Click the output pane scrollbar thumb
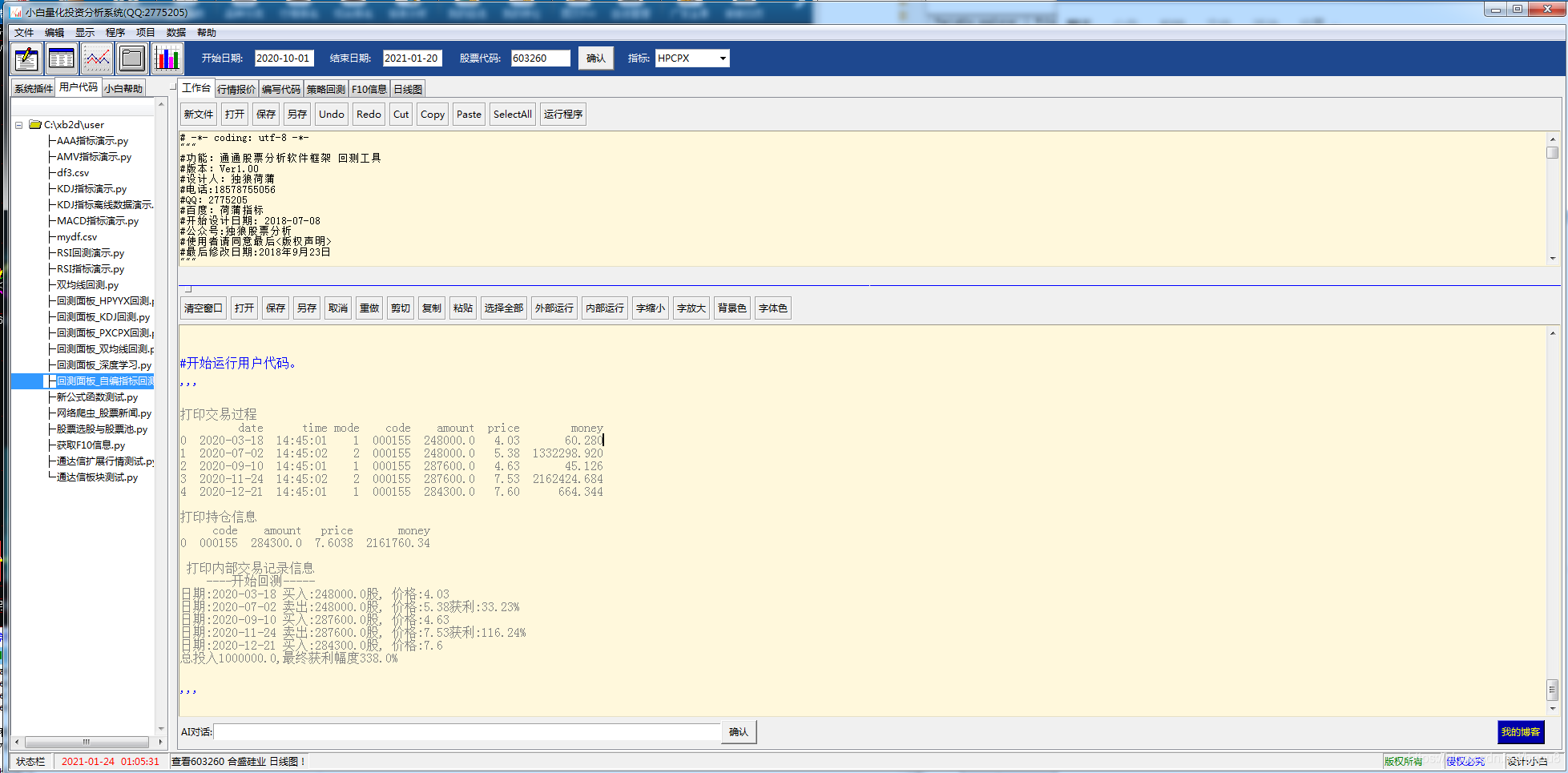Image resolution: width=1568 pixels, height=773 pixels. coord(1553,689)
